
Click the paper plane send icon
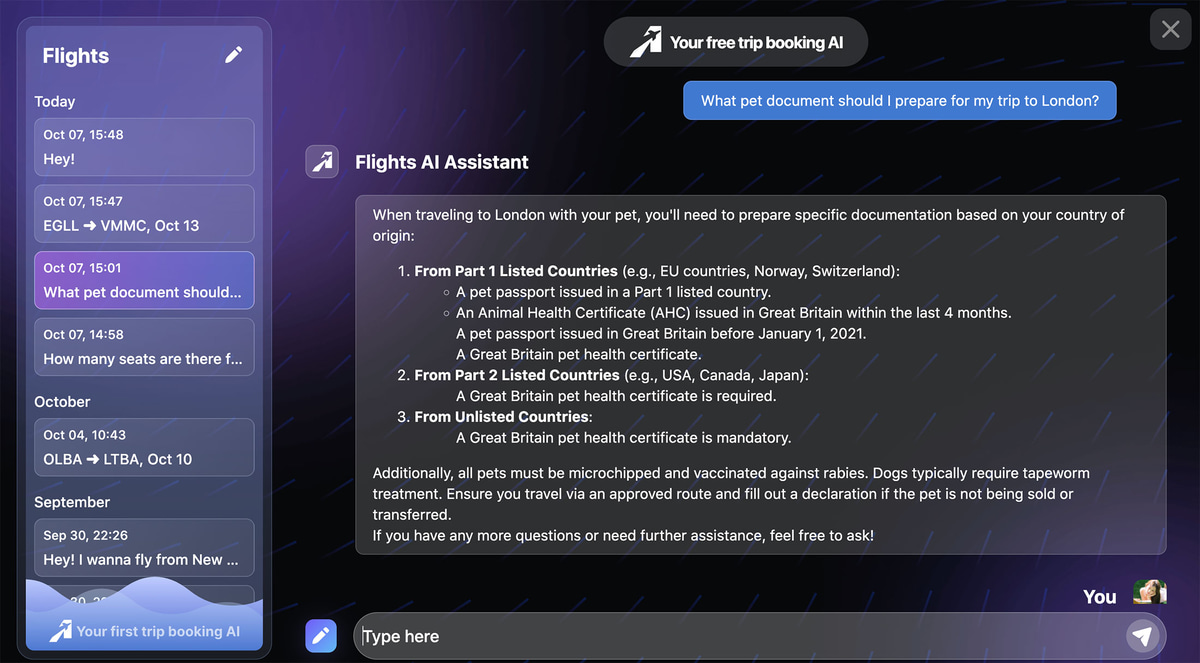(1143, 636)
